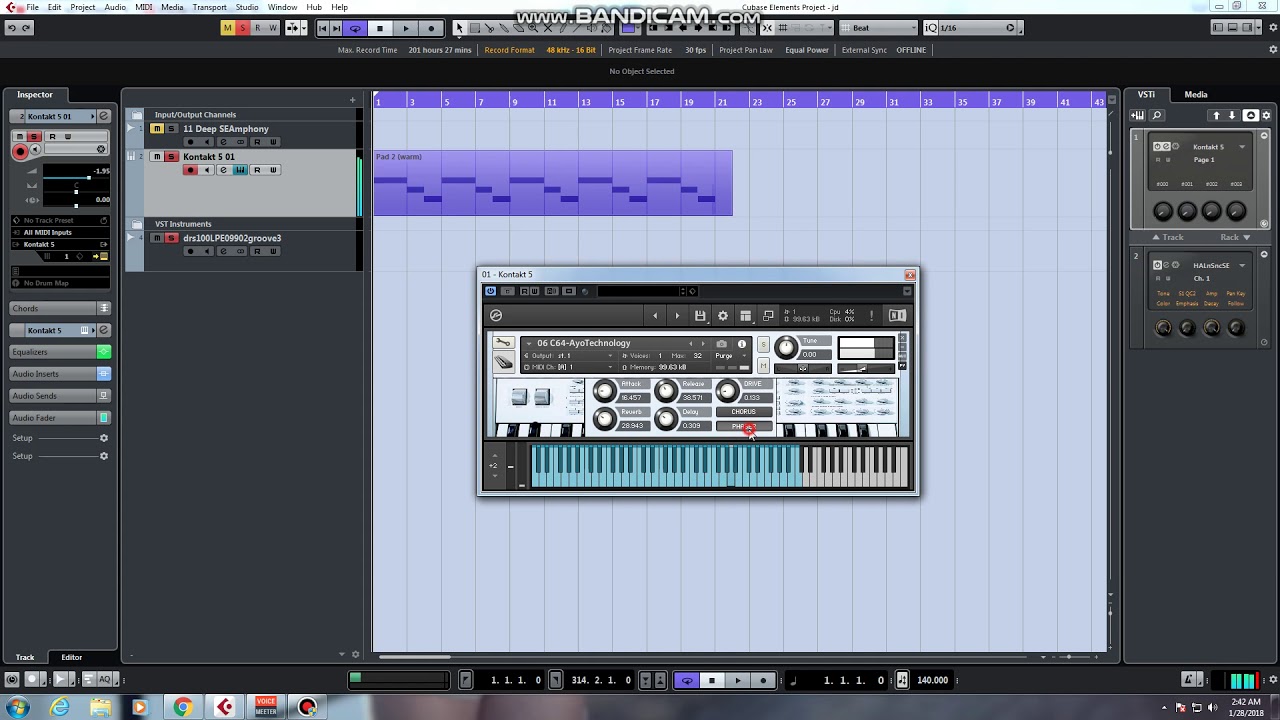Open the MIDI menu
Viewport: 1280px width, 720px height.
click(143, 7)
